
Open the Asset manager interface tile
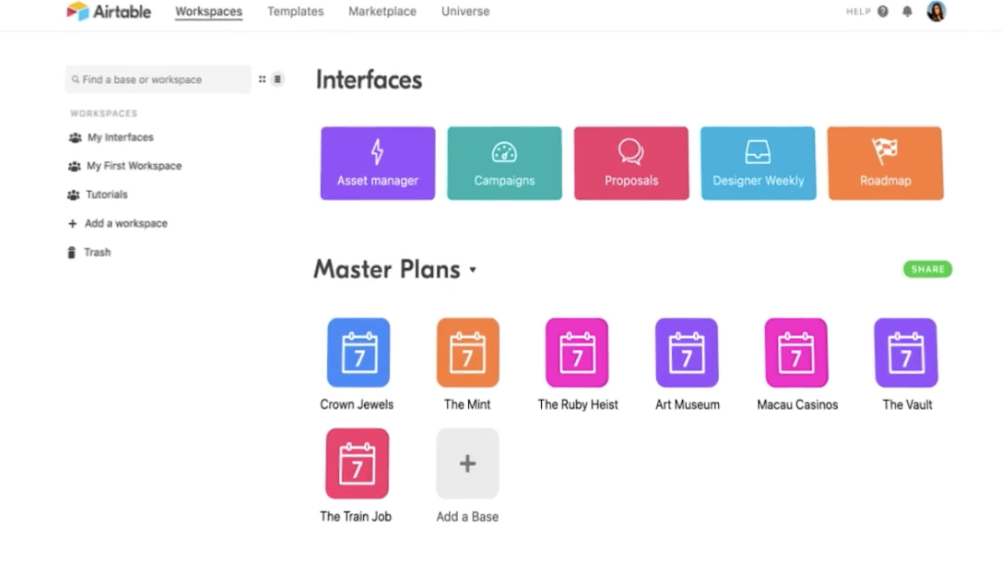tap(377, 163)
